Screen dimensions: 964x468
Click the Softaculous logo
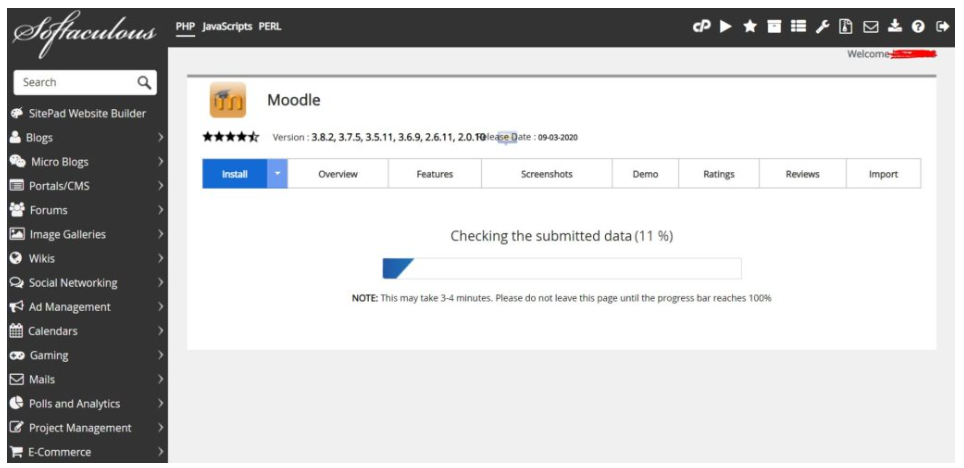[84, 32]
